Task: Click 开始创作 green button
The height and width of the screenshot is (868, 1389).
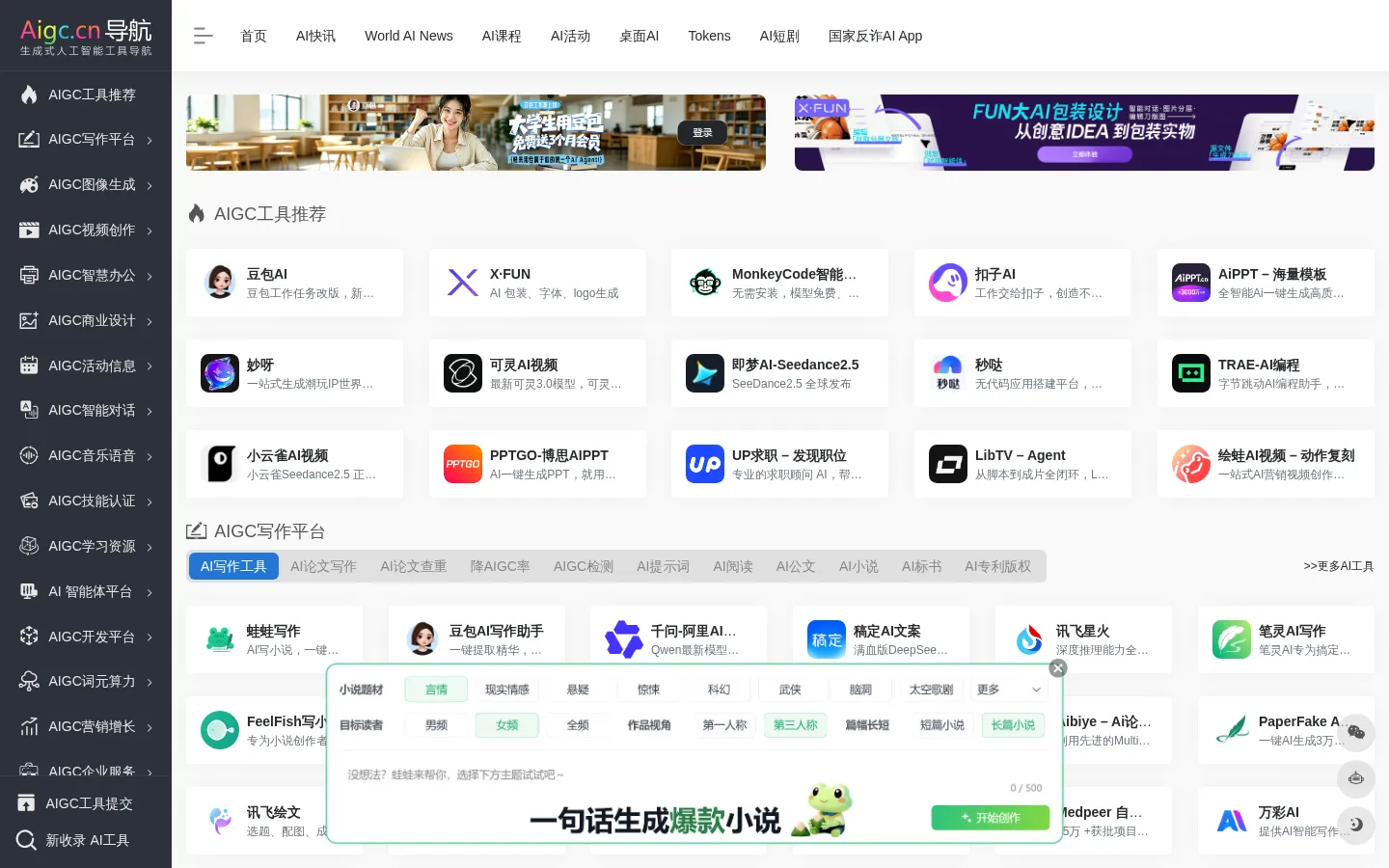Action: [991, 818]
